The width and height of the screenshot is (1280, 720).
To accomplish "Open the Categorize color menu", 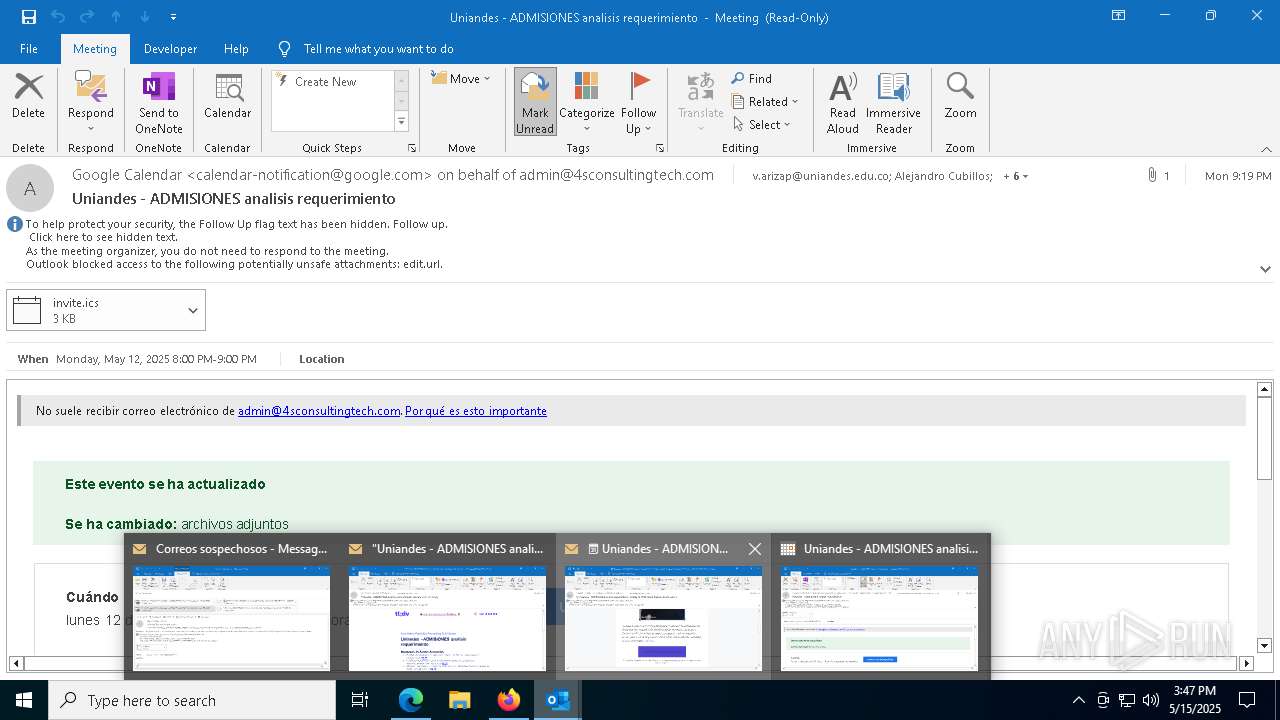I will (587, 103).
